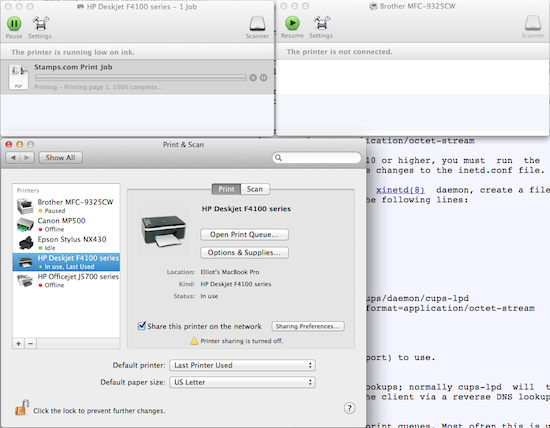The image size is (550, 428).
Task: Follow the xinetd(8) link in background document
Action: 400,190
